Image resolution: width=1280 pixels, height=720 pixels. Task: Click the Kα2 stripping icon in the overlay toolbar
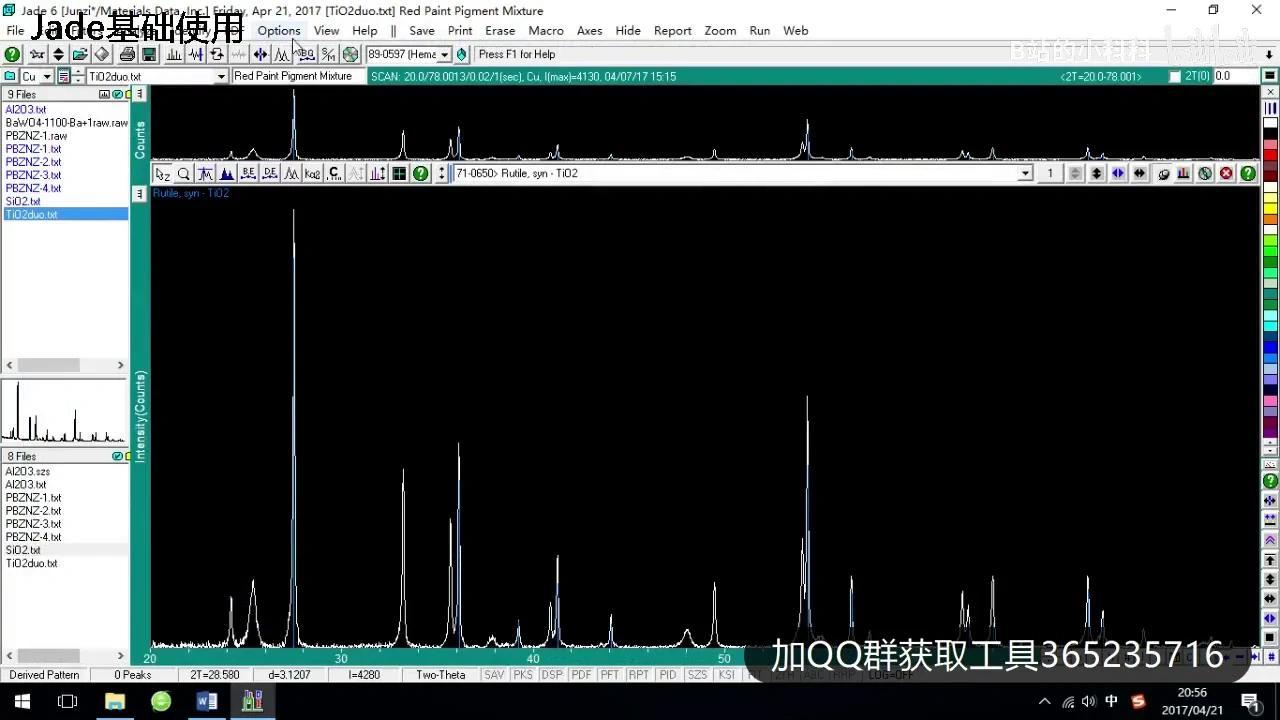click(312, 173)
